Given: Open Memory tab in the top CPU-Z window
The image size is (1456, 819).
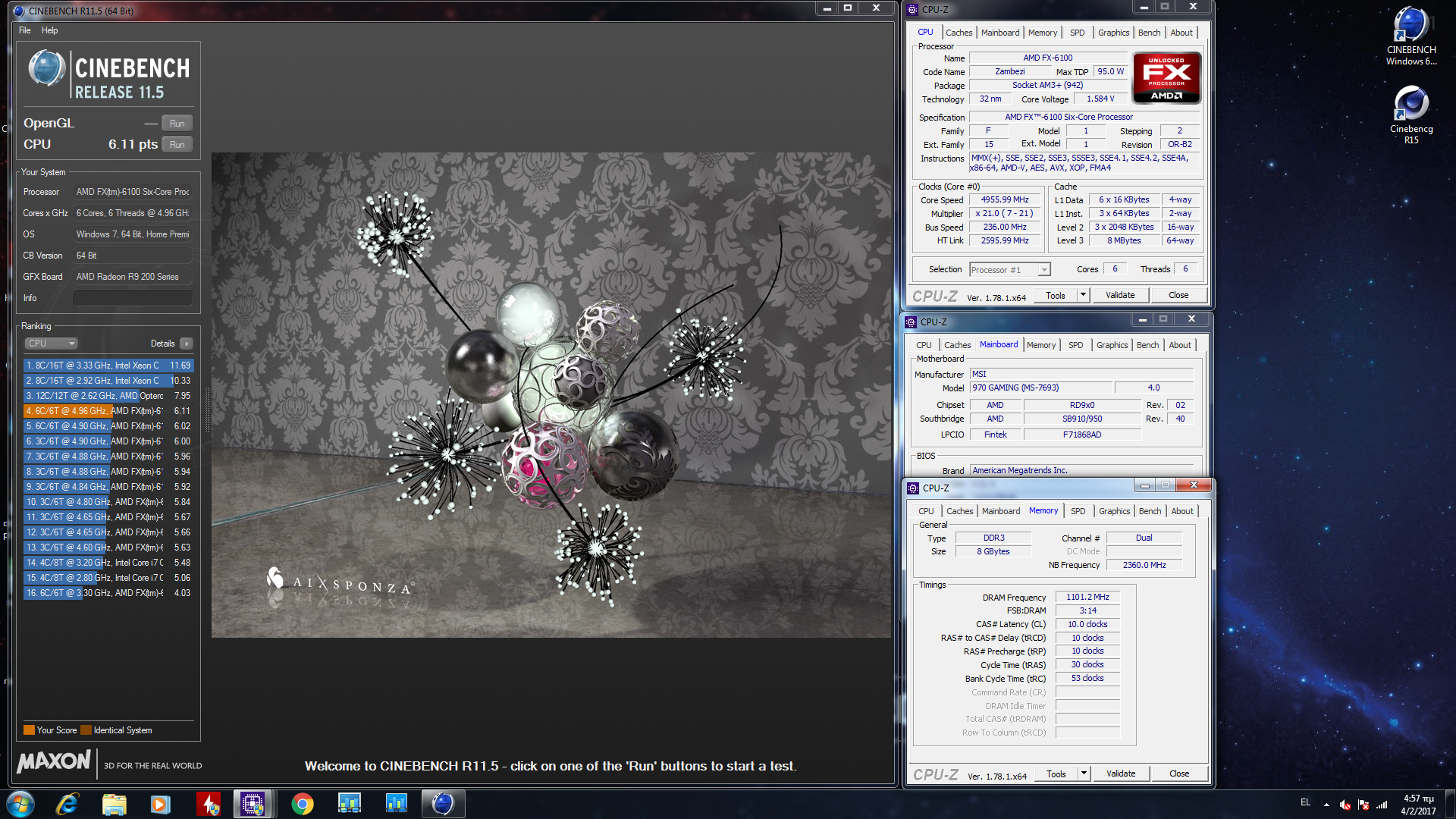Looking at the screenshot, I should tap(1043, 33).
